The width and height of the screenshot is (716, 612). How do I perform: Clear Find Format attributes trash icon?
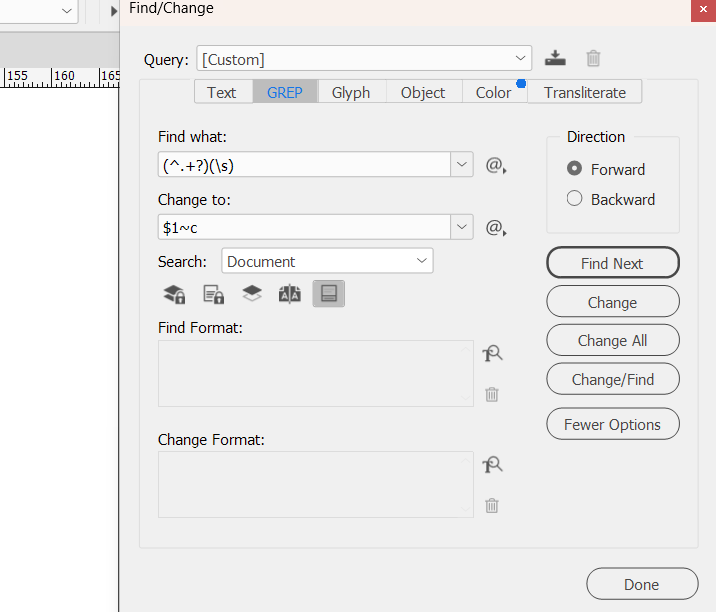tap(492, 394)
